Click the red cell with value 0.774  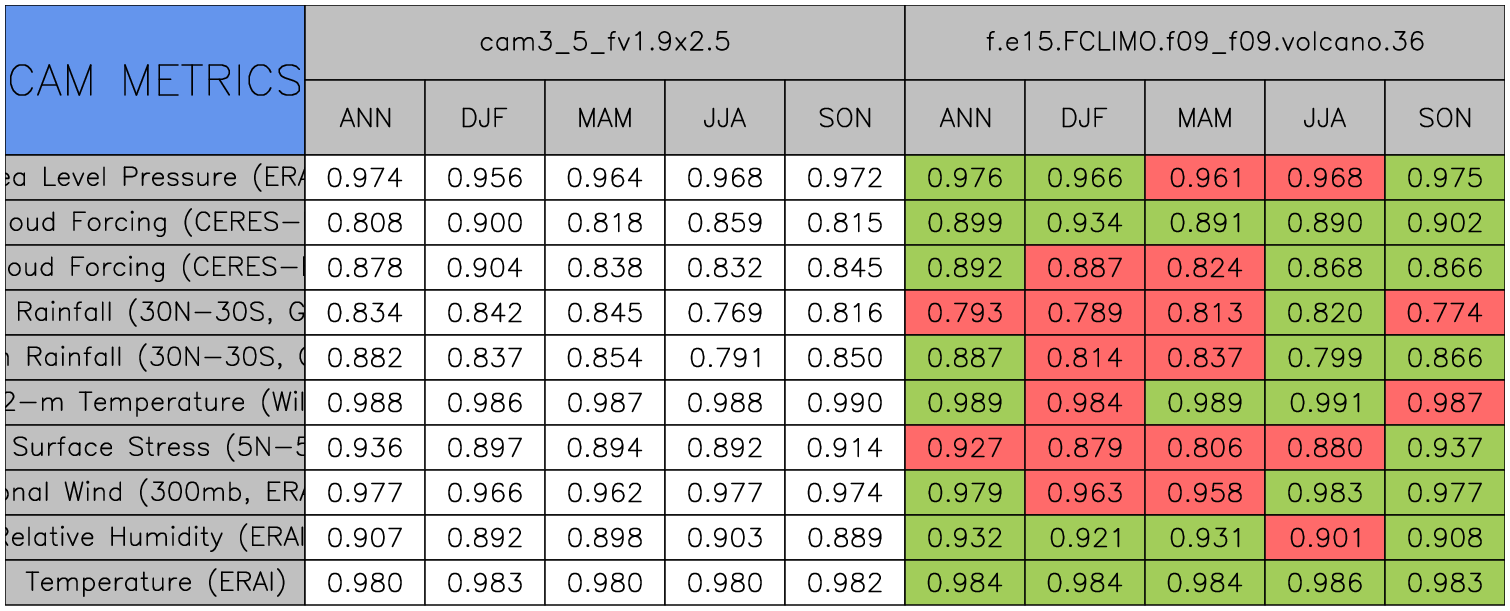1445,313
